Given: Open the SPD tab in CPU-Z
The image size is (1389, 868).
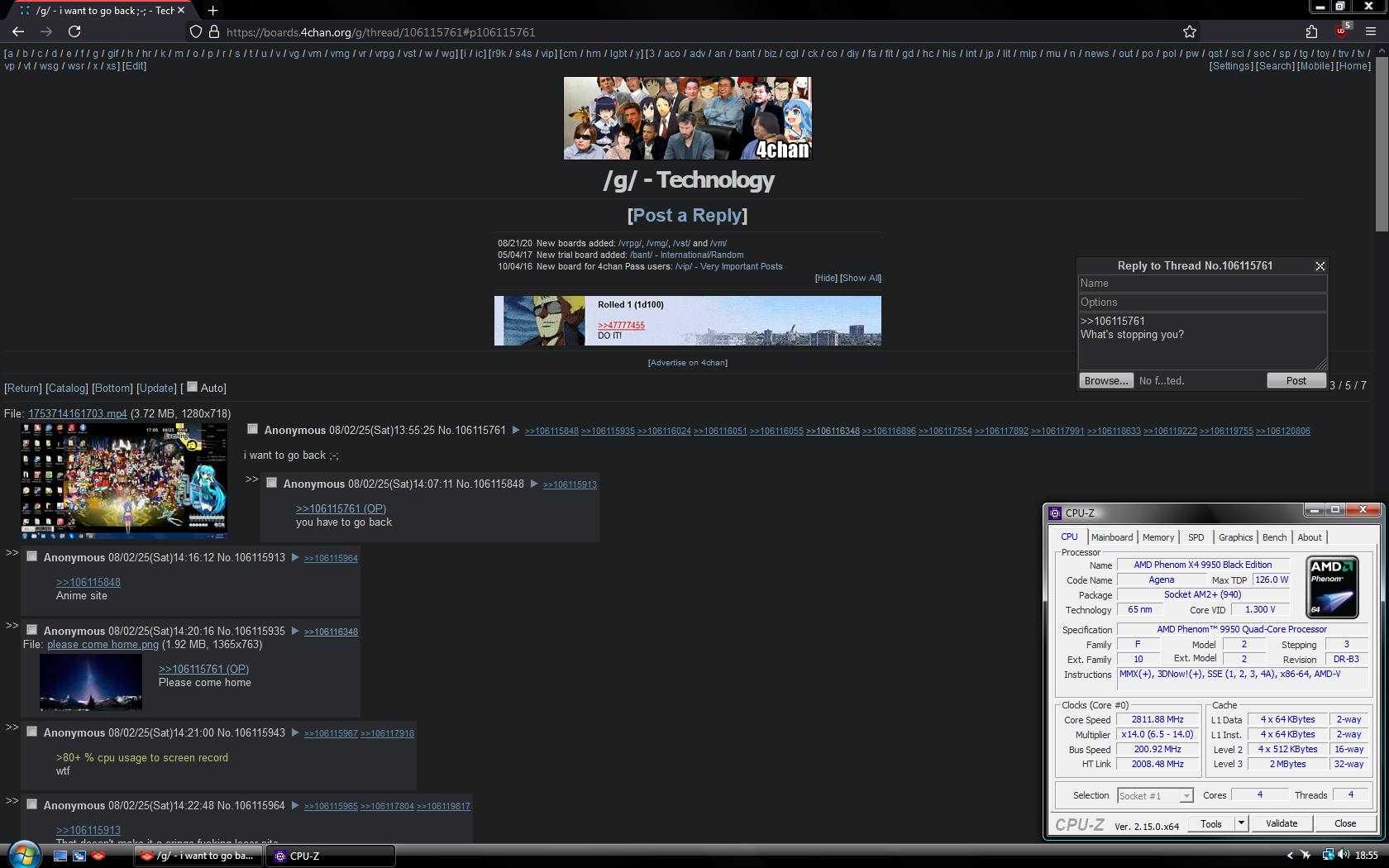Looking at the screenshot, I should pos(1196,537).
